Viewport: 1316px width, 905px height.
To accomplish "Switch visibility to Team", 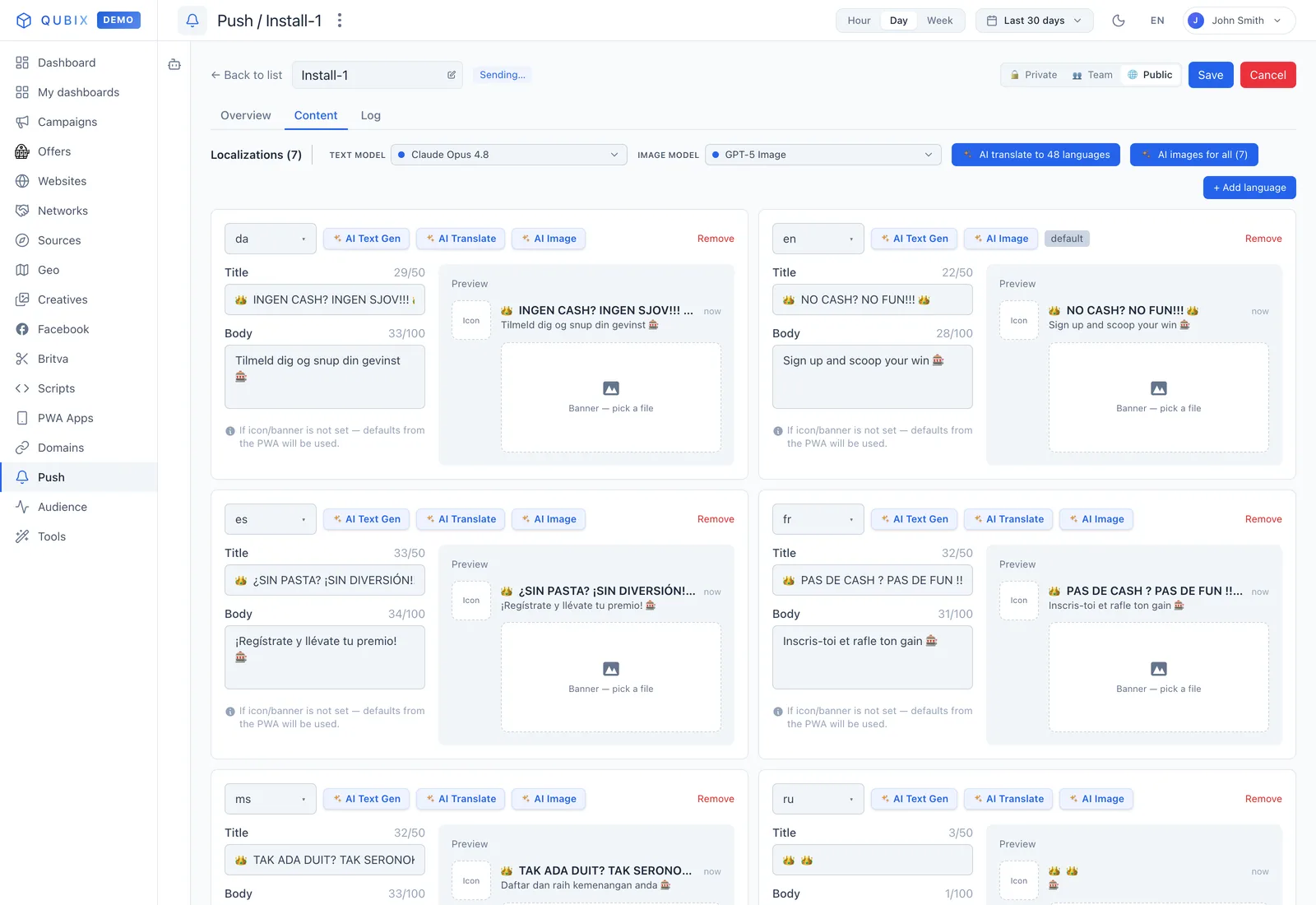I will [x=1092, y=75].
